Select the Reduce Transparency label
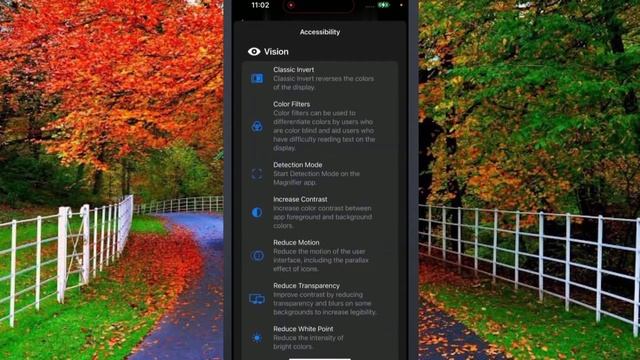 pos(306,286)
